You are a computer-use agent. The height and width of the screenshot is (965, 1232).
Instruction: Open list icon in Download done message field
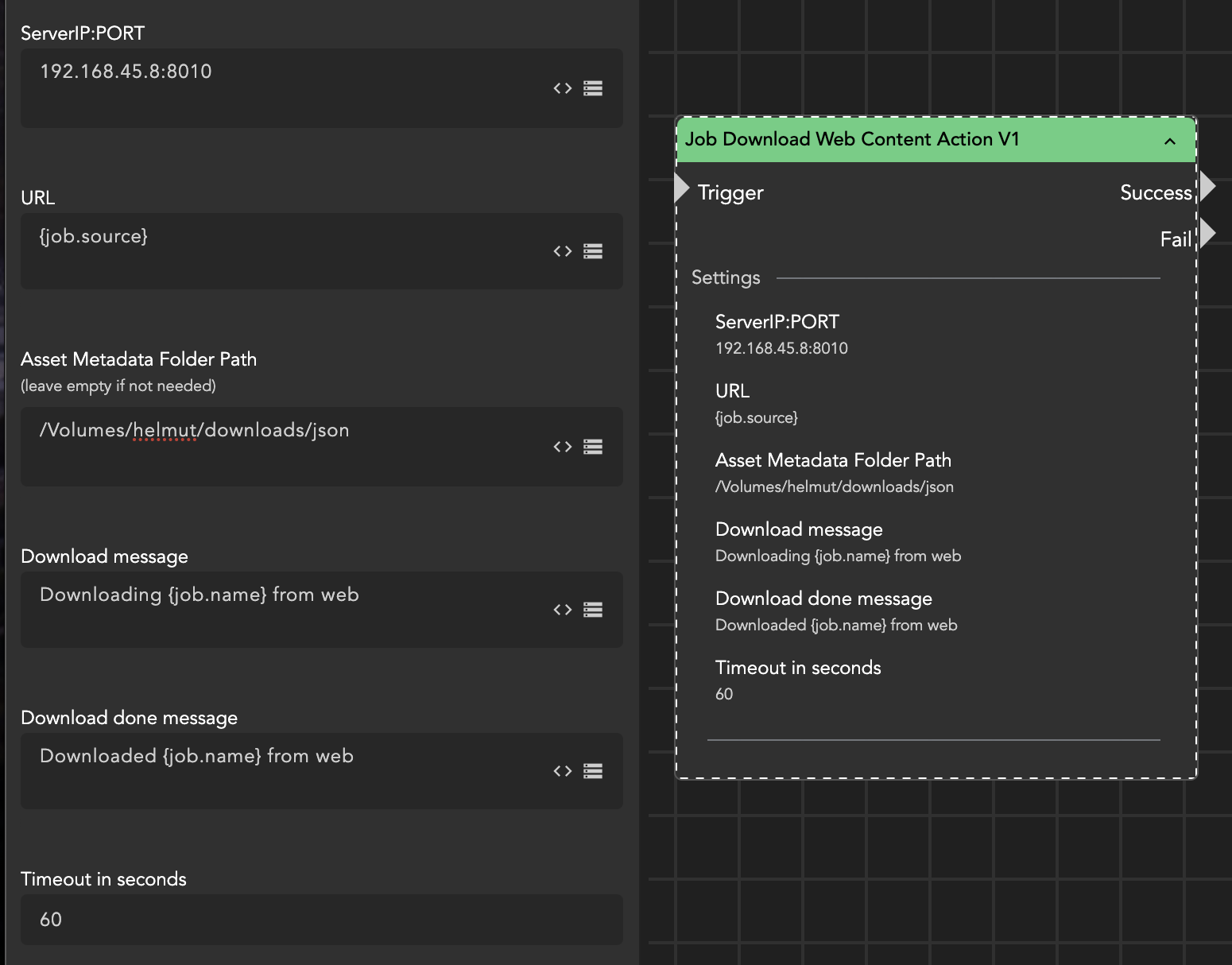[593, 771]
